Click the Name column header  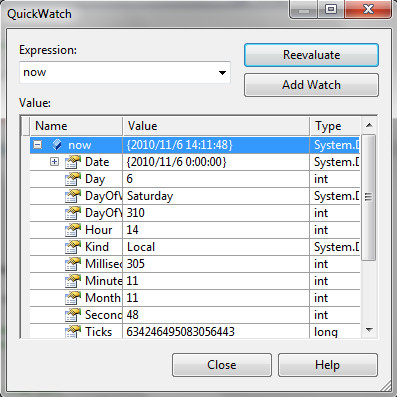pos(76,126)
